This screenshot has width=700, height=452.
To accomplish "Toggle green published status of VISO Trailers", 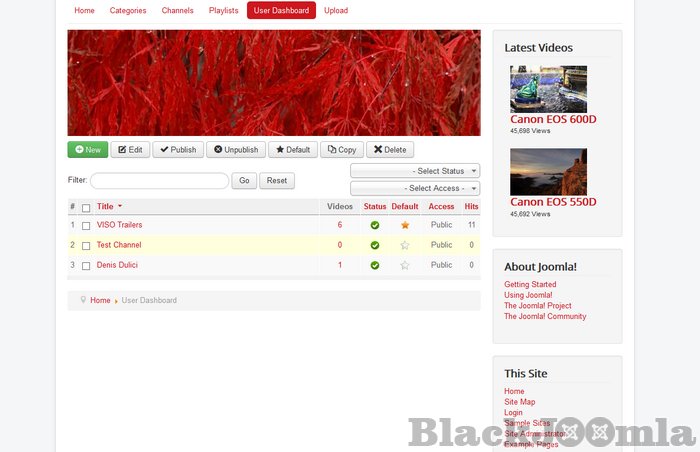I will pos(375,225).
